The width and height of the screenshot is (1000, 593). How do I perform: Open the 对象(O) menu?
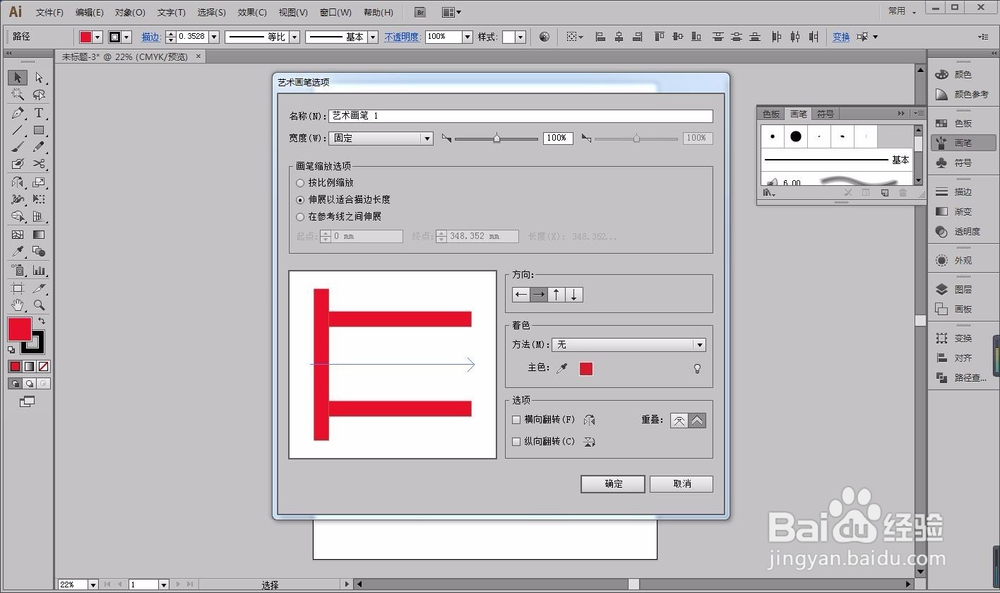click(130, 12)
